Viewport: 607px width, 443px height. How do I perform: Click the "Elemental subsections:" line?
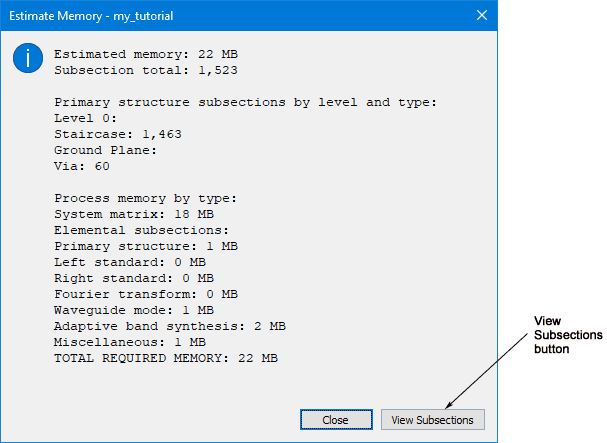(x=141, y=230)
